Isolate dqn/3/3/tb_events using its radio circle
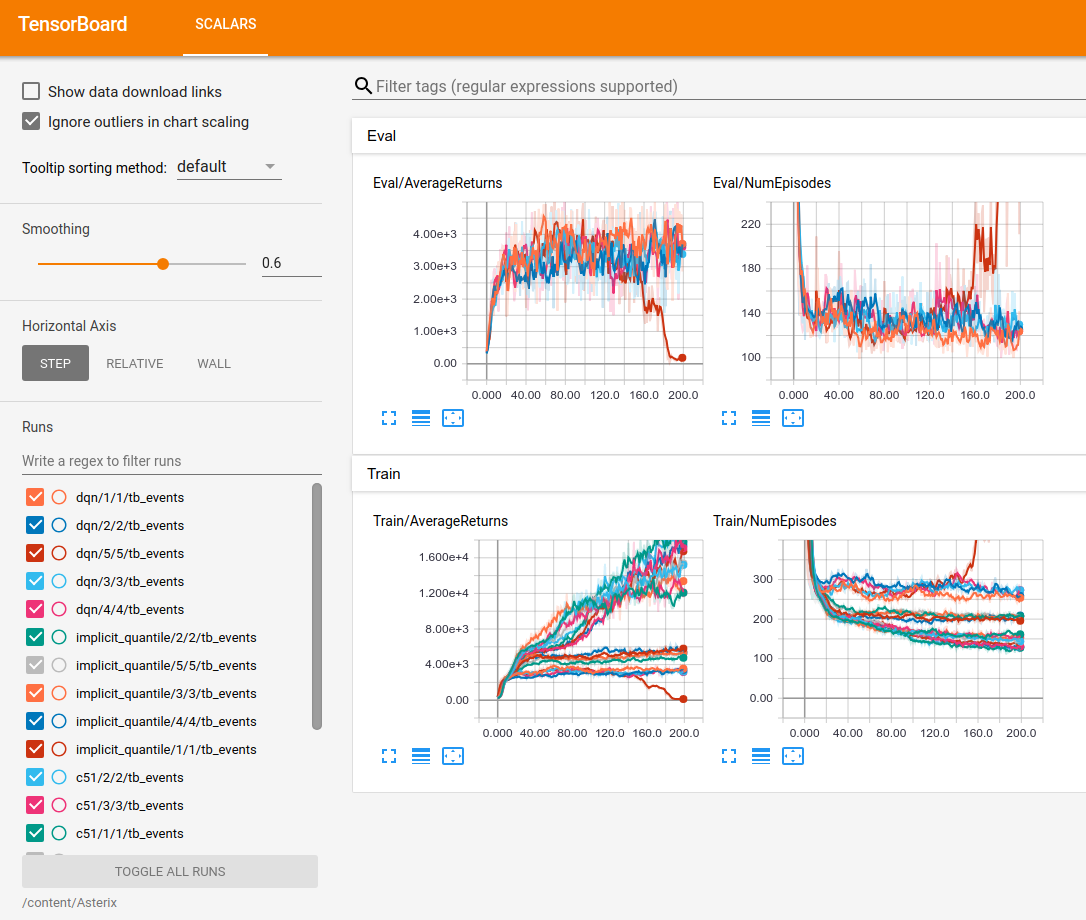The width and height of the screenshot is (1086, 920). [60, 581]
